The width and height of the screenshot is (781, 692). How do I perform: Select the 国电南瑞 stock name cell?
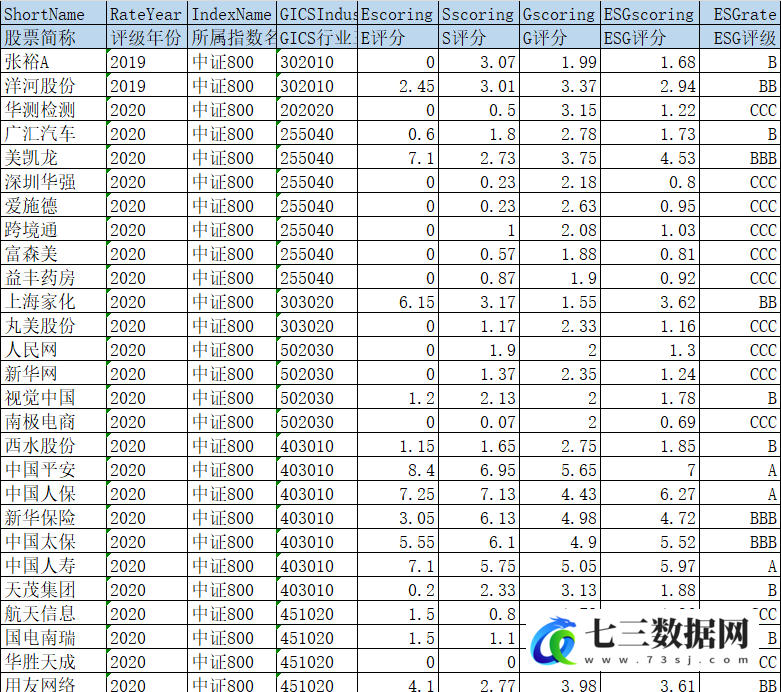click(53, 637)
